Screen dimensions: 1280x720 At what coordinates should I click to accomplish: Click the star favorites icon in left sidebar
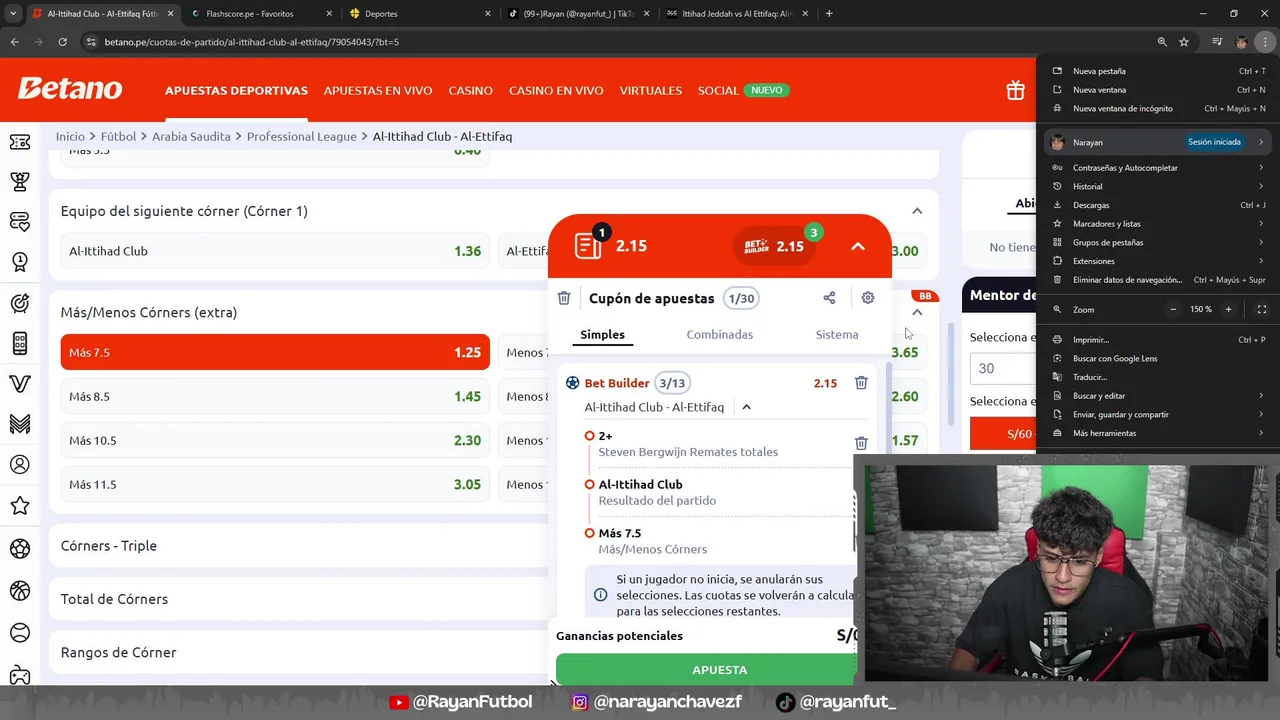19,506
